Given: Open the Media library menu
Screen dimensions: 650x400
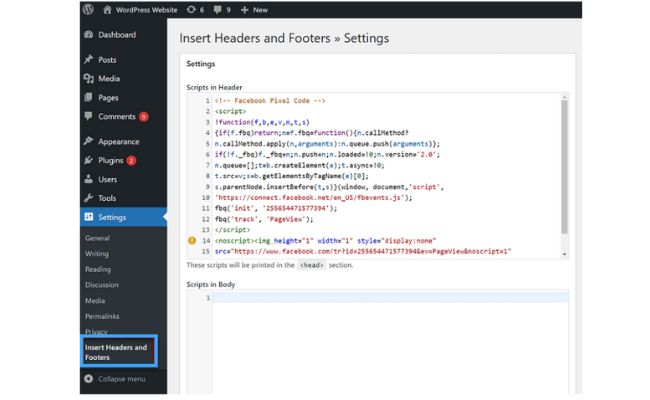Looking at the screenshot, I should [108, 78].
